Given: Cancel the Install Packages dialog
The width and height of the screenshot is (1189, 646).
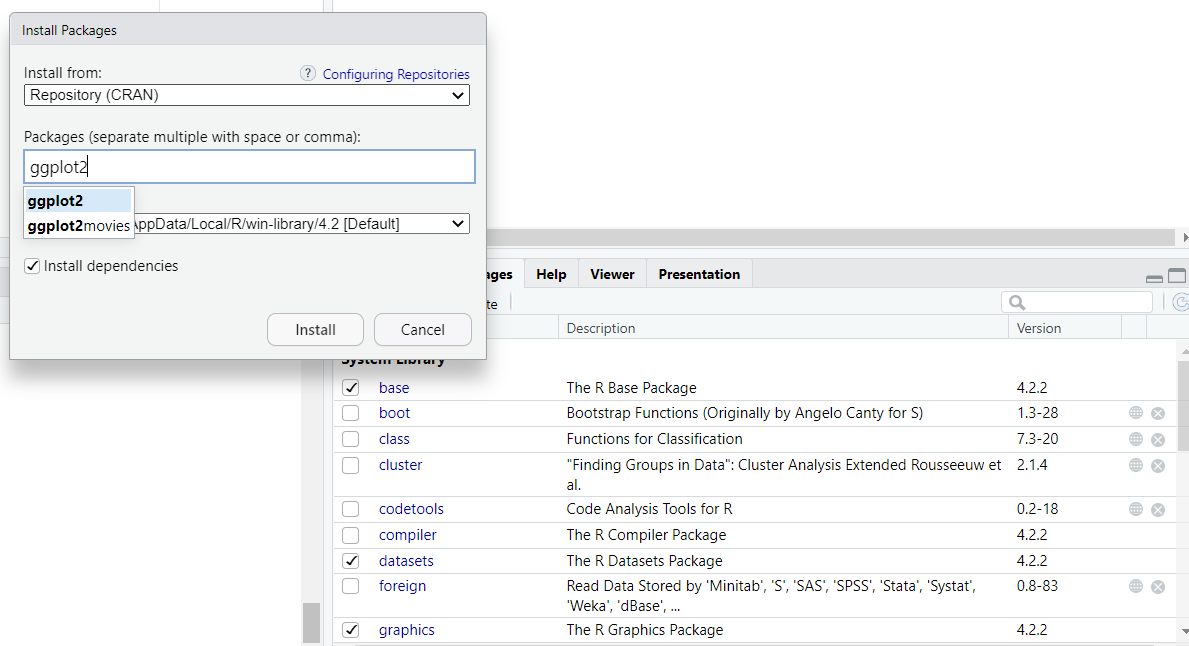Looking at the screenshot, I should (422, 330).
